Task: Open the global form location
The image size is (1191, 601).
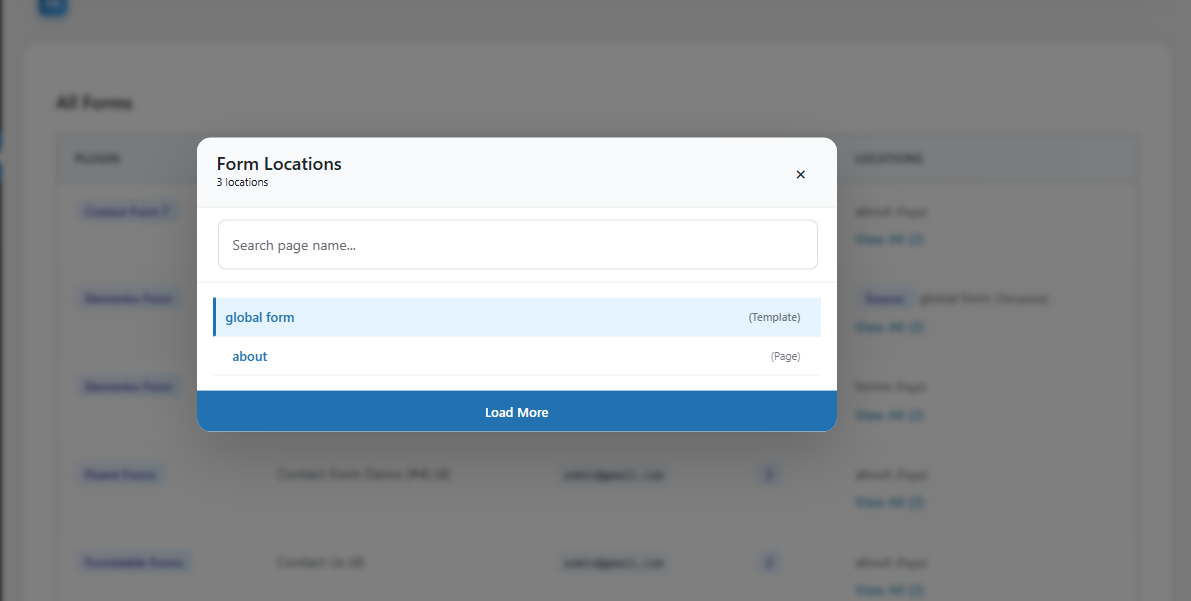Action: coord(260,318)
